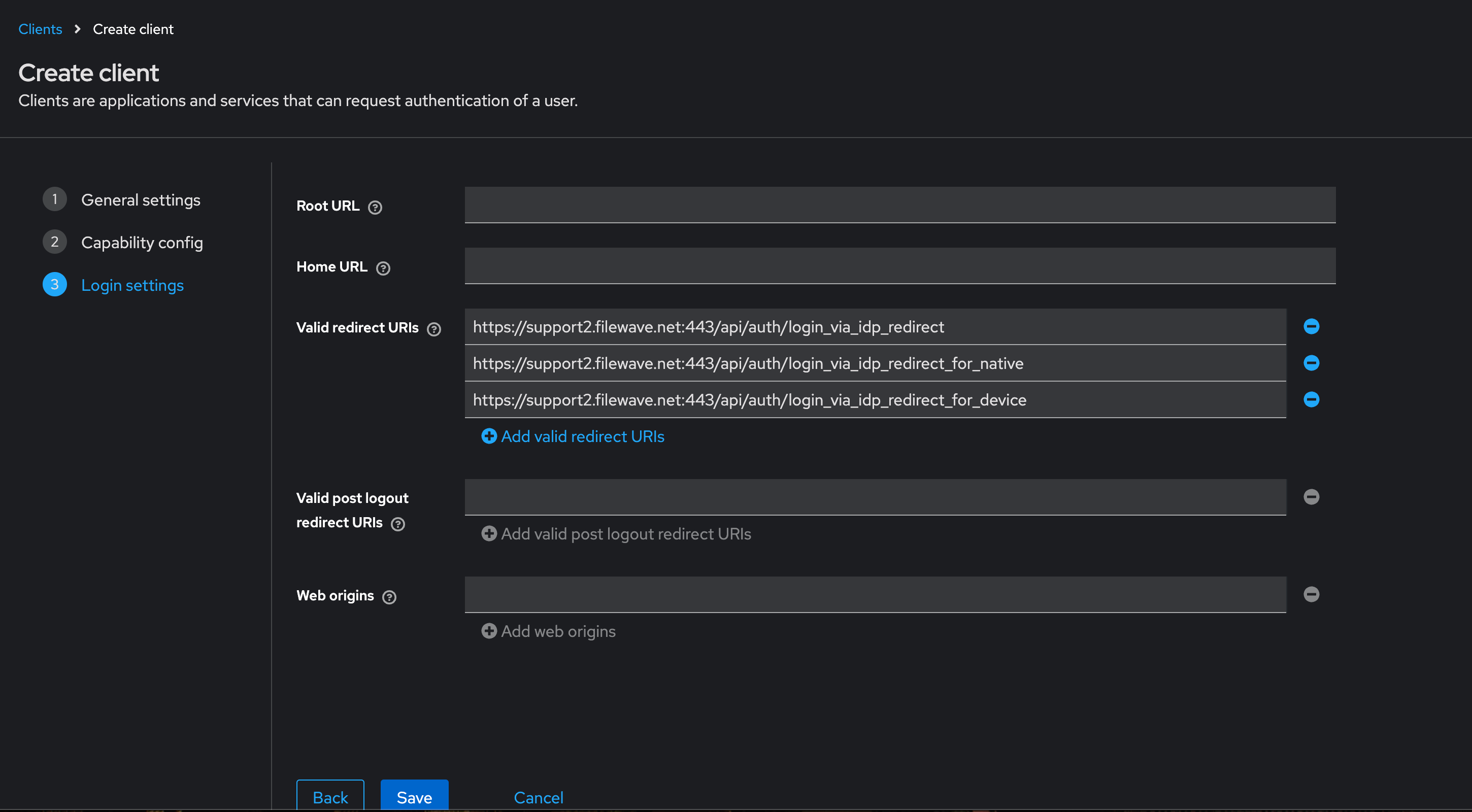Click Add valid redirect URIs label
The width and height of the screenshot is (1472, 812).
click(x=582, y=436)
